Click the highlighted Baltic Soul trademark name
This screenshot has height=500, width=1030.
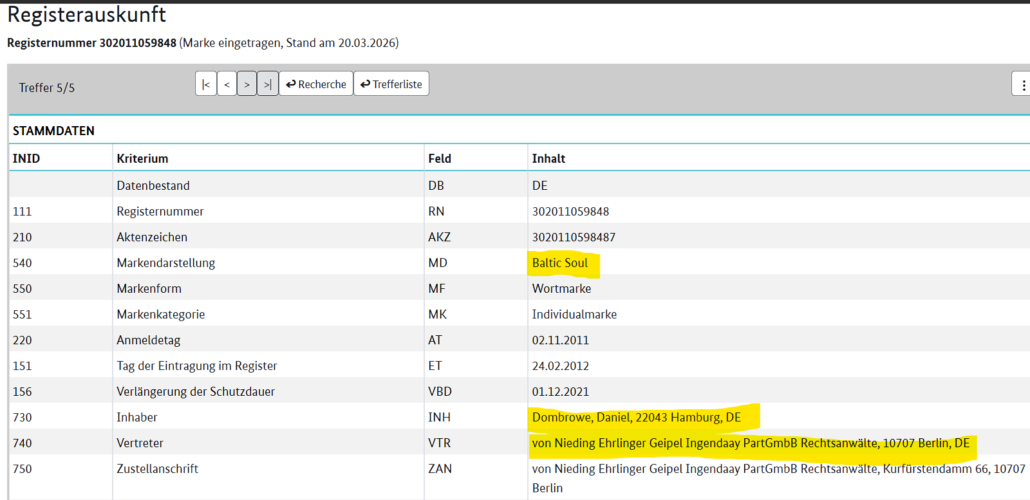tap(560, 263)
